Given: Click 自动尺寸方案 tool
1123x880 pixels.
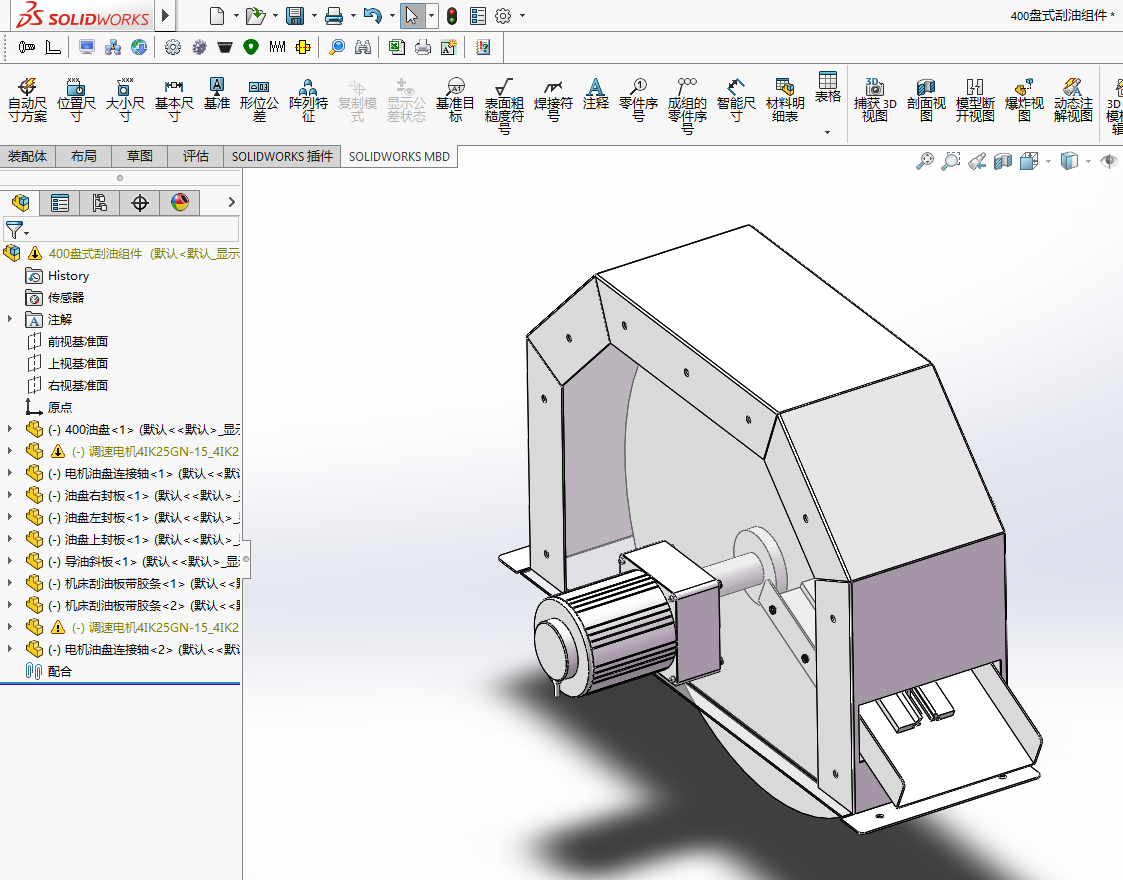Looking at the screenshot, I should tap(27, 100).
